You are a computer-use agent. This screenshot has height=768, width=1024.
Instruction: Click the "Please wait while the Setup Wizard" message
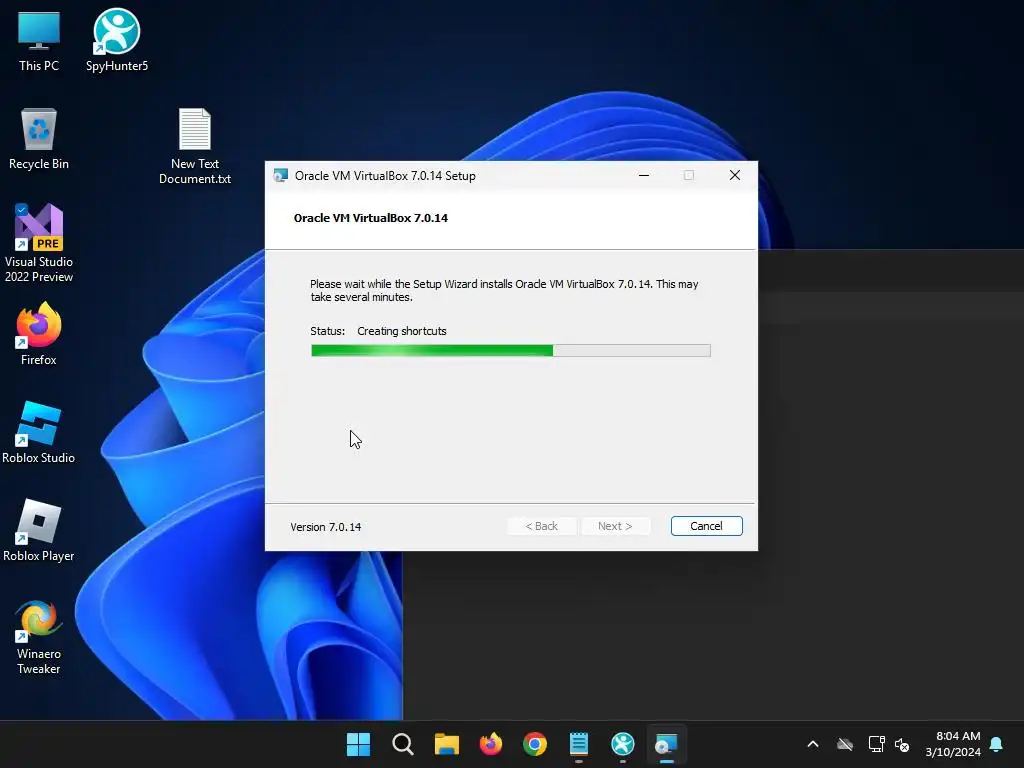[x=504, y=291]
